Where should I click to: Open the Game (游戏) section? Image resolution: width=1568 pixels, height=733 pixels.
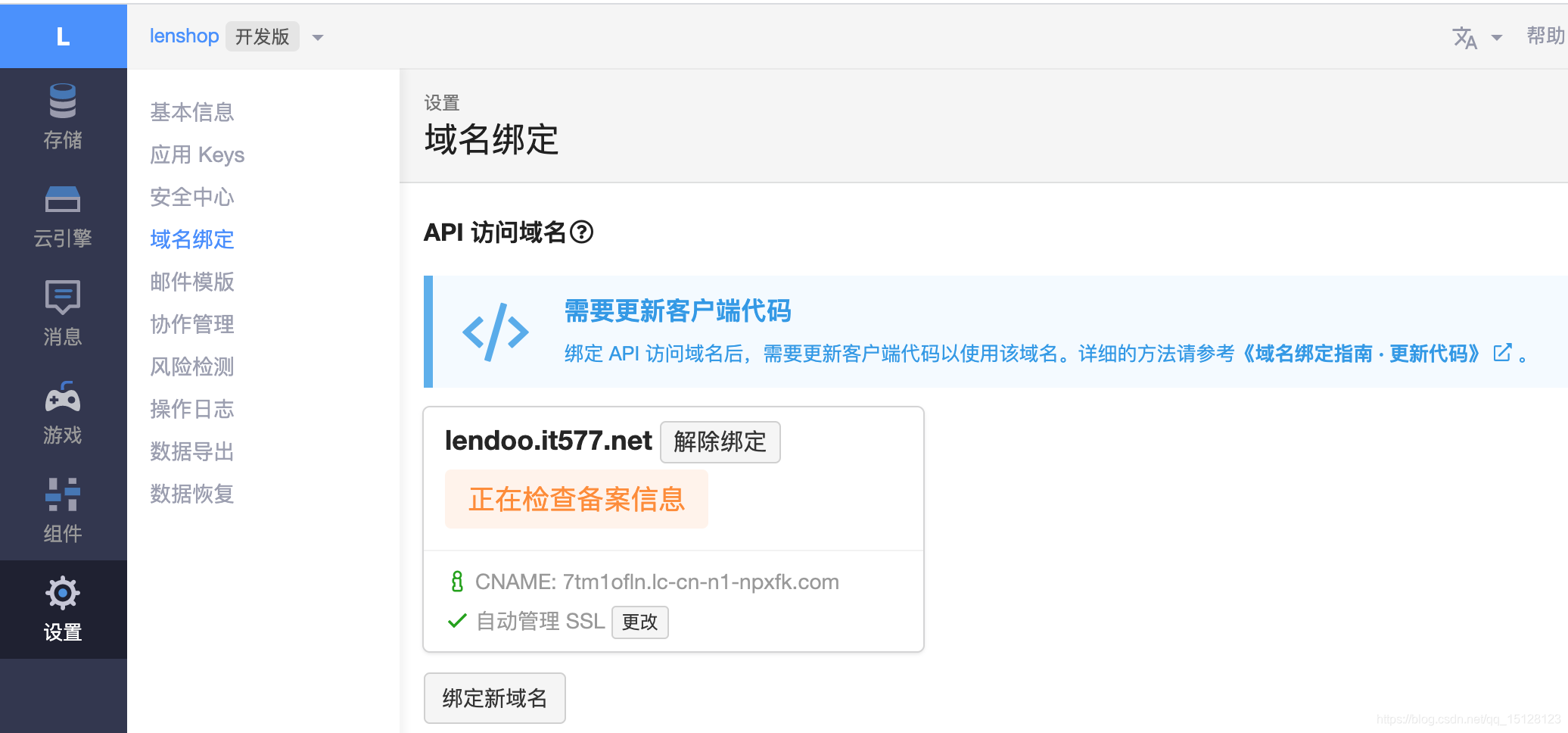coord(63,413)
